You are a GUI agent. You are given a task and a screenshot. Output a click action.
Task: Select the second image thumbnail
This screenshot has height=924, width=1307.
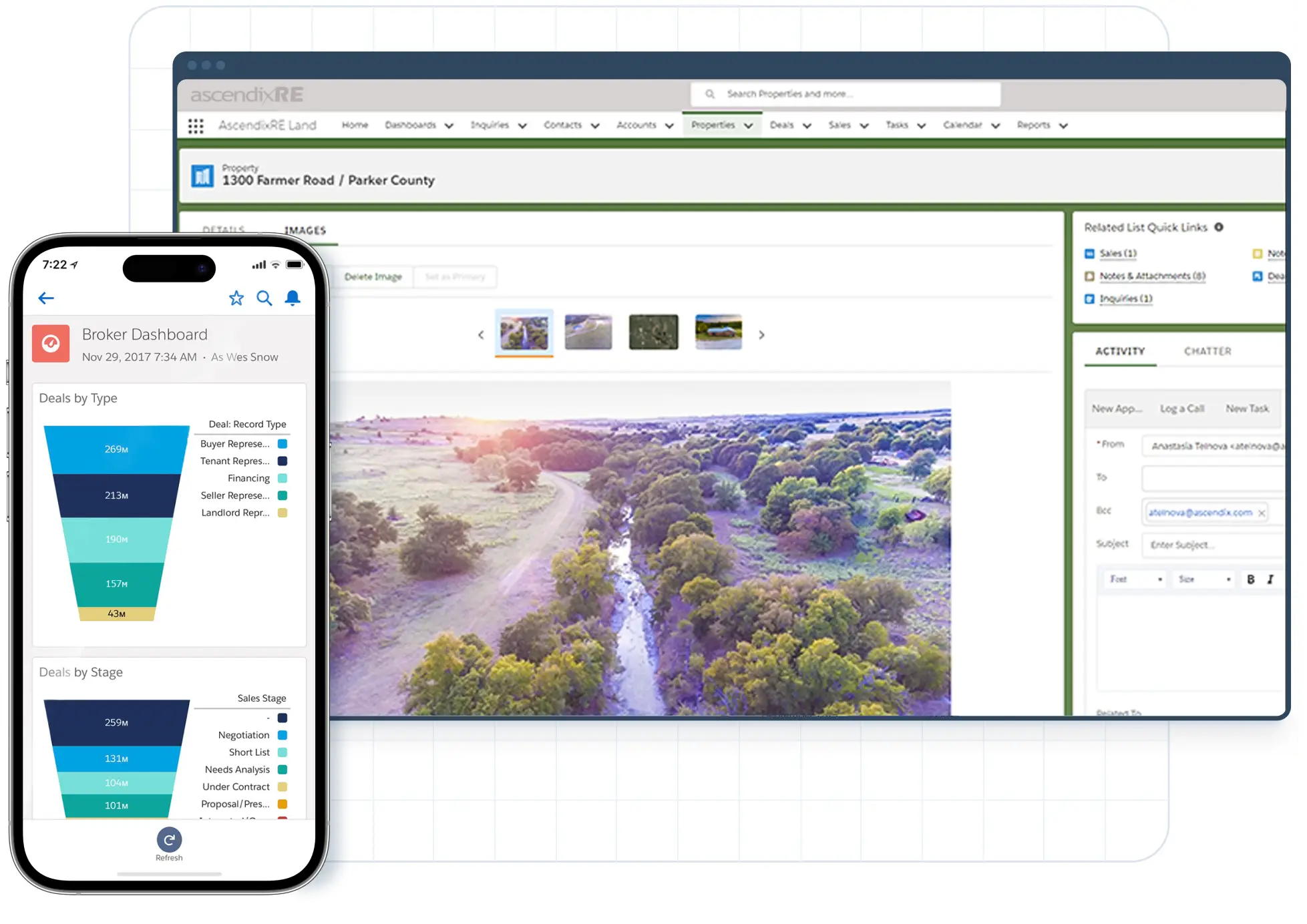[588, 332]
